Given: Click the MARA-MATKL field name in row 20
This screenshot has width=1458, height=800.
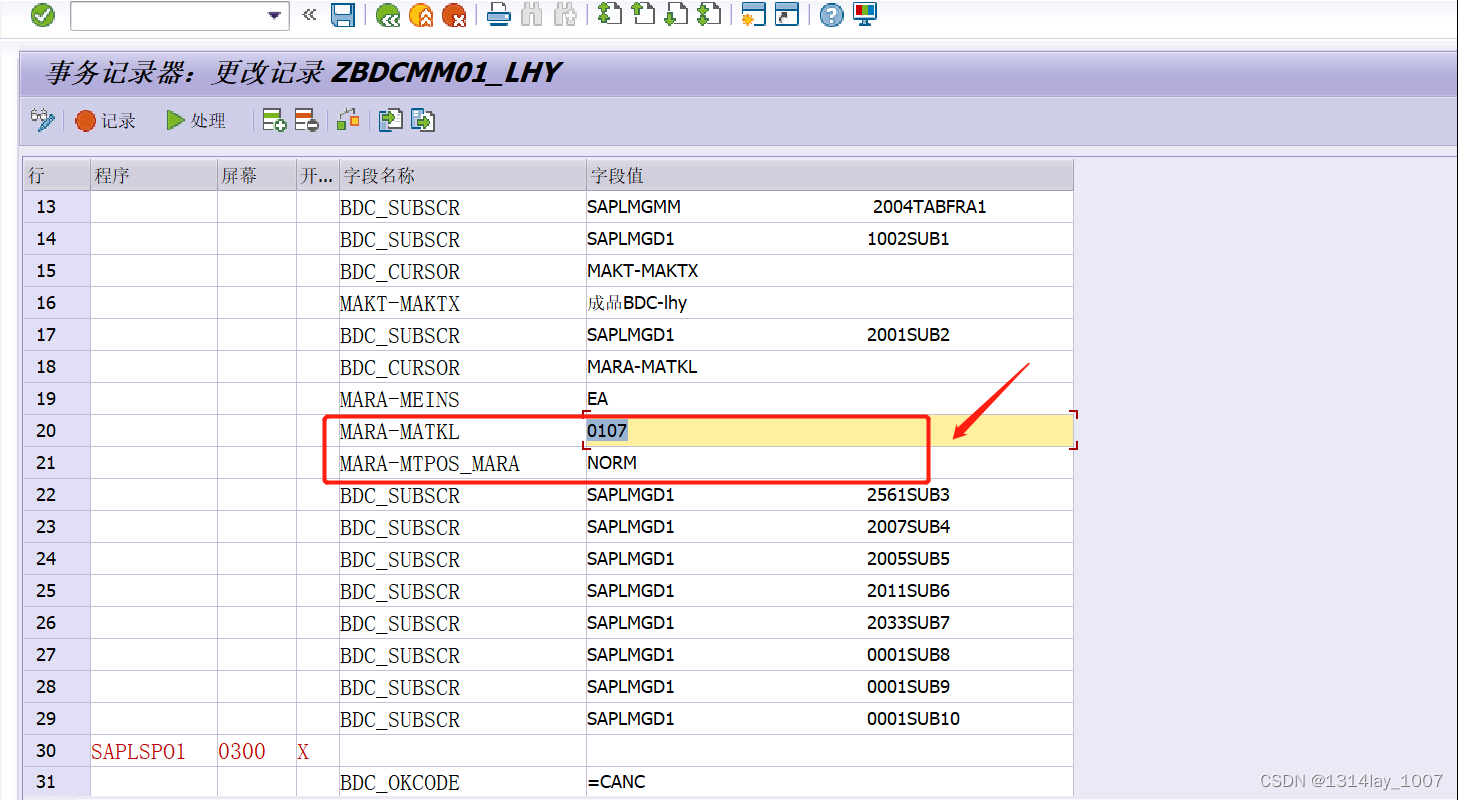Looking at the screenshot, I should [400, 431].
